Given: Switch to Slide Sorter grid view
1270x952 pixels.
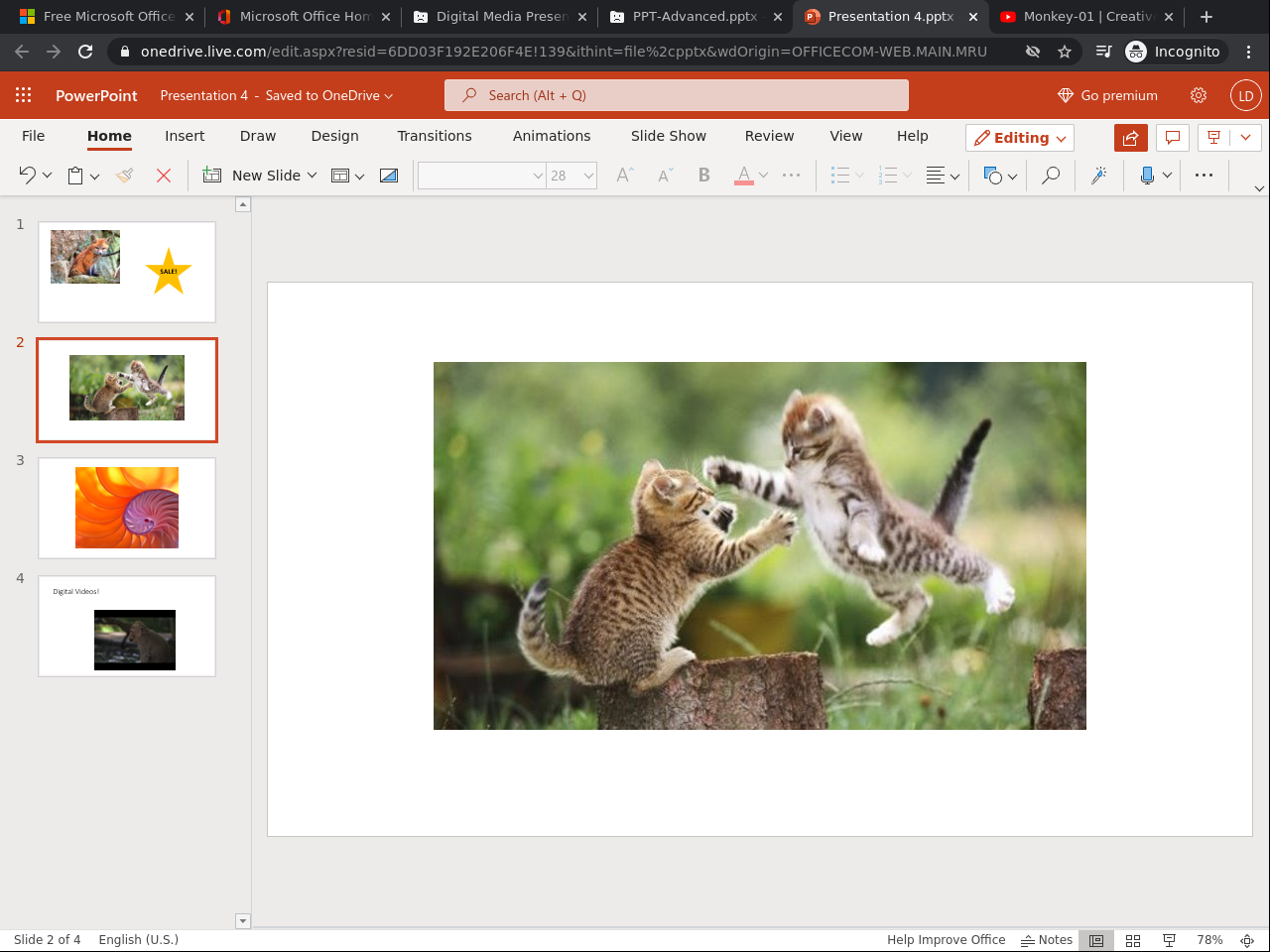Looking at the screenshot, I should 1133,940.
